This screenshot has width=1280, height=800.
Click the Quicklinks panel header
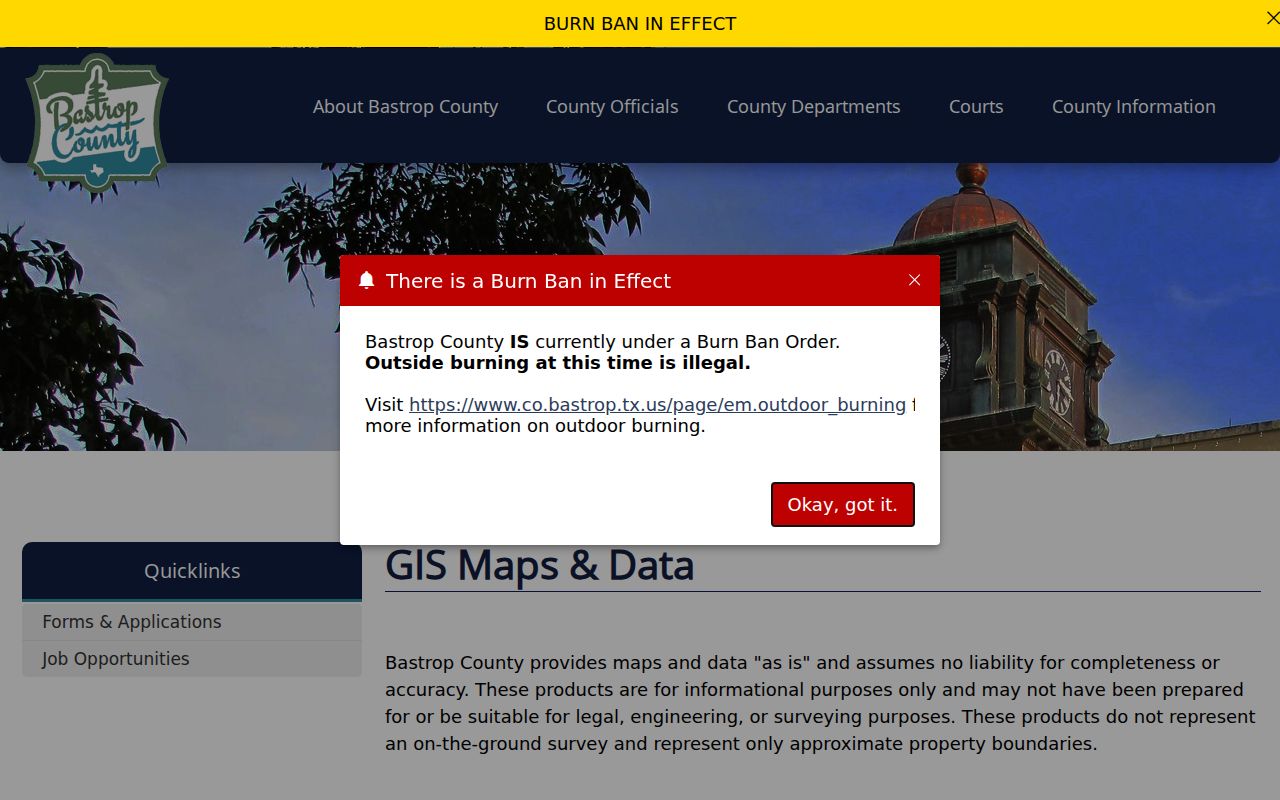tap(192, 571)
